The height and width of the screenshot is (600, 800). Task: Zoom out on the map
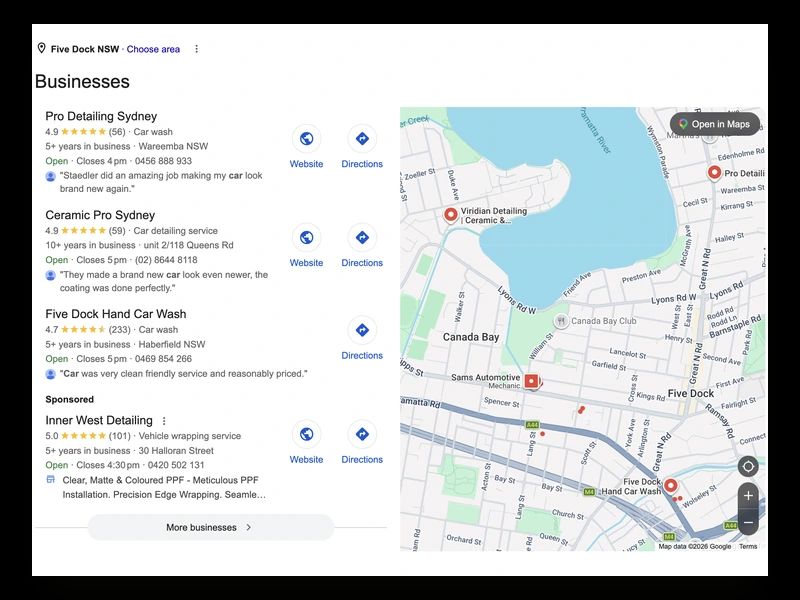click(x=748, y=522)
